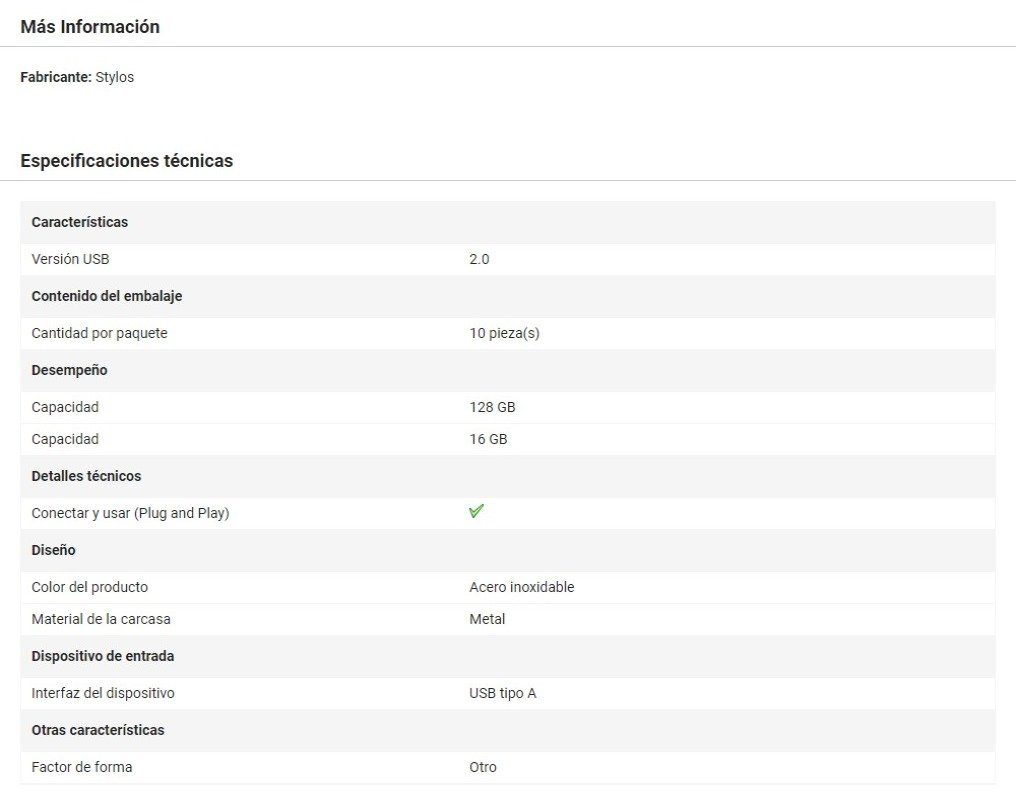1016x795 pixels.
Task: Select the Stylos manufacturer name
Action: pyautogui.click(x=115, y=77)
